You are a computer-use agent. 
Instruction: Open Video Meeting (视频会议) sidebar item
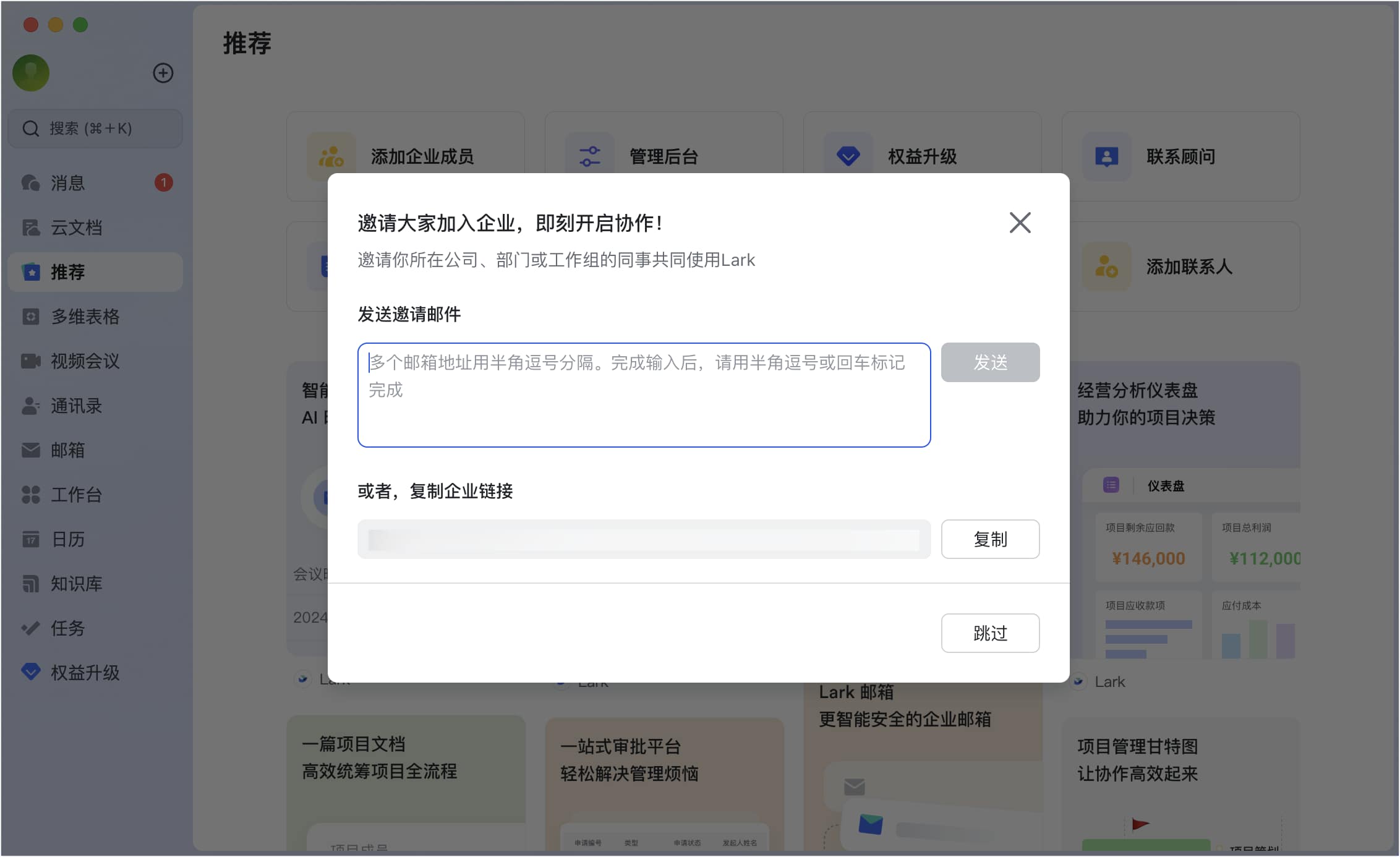[84, 361]
